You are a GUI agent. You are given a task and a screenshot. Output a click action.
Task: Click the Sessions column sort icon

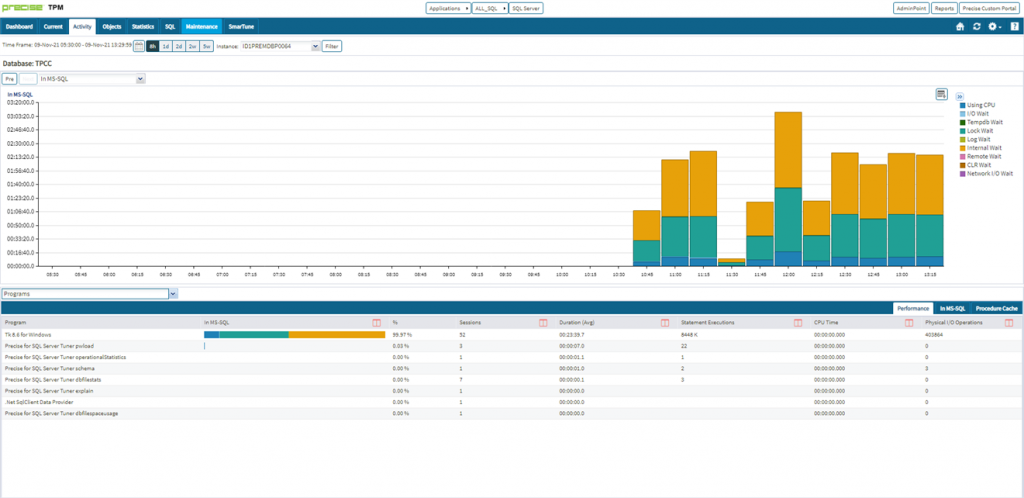543,323
